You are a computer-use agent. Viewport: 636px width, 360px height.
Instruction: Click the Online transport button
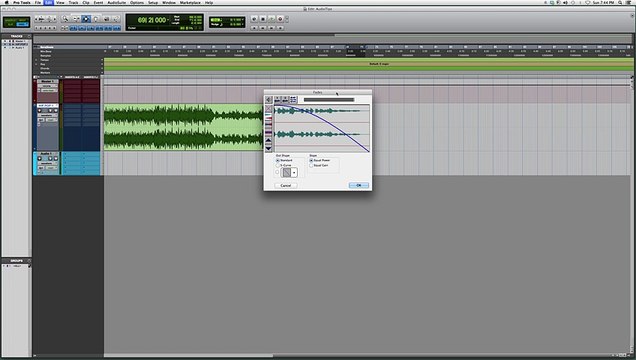[x=254, y=19]
